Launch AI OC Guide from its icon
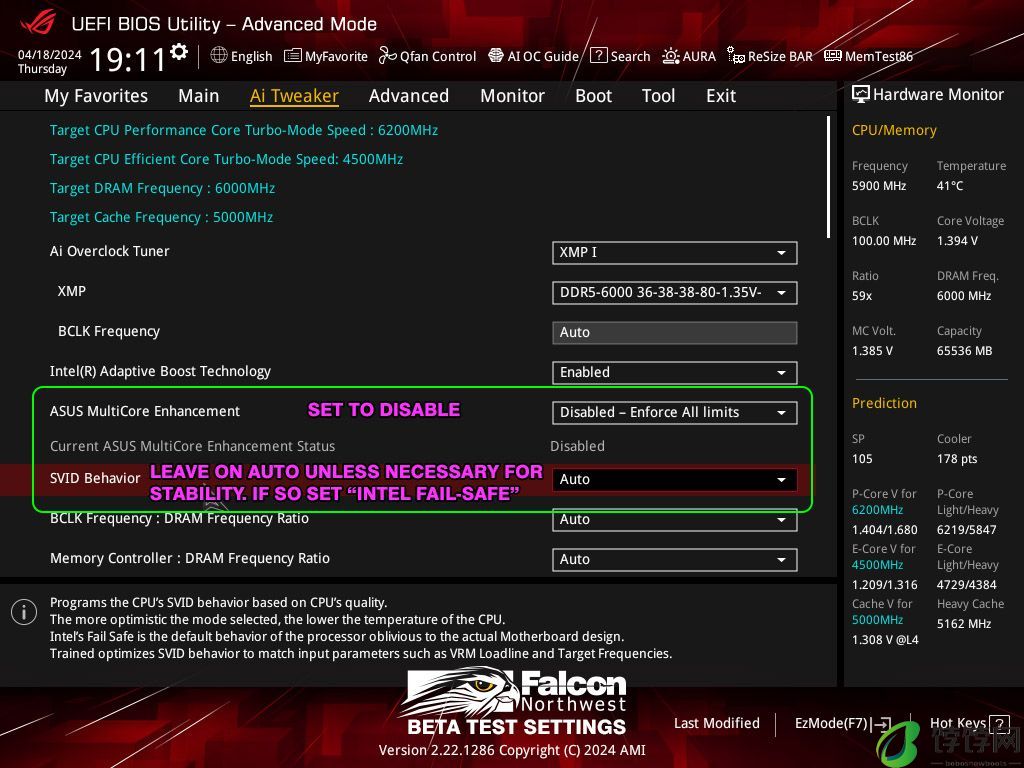 [496, 56]
